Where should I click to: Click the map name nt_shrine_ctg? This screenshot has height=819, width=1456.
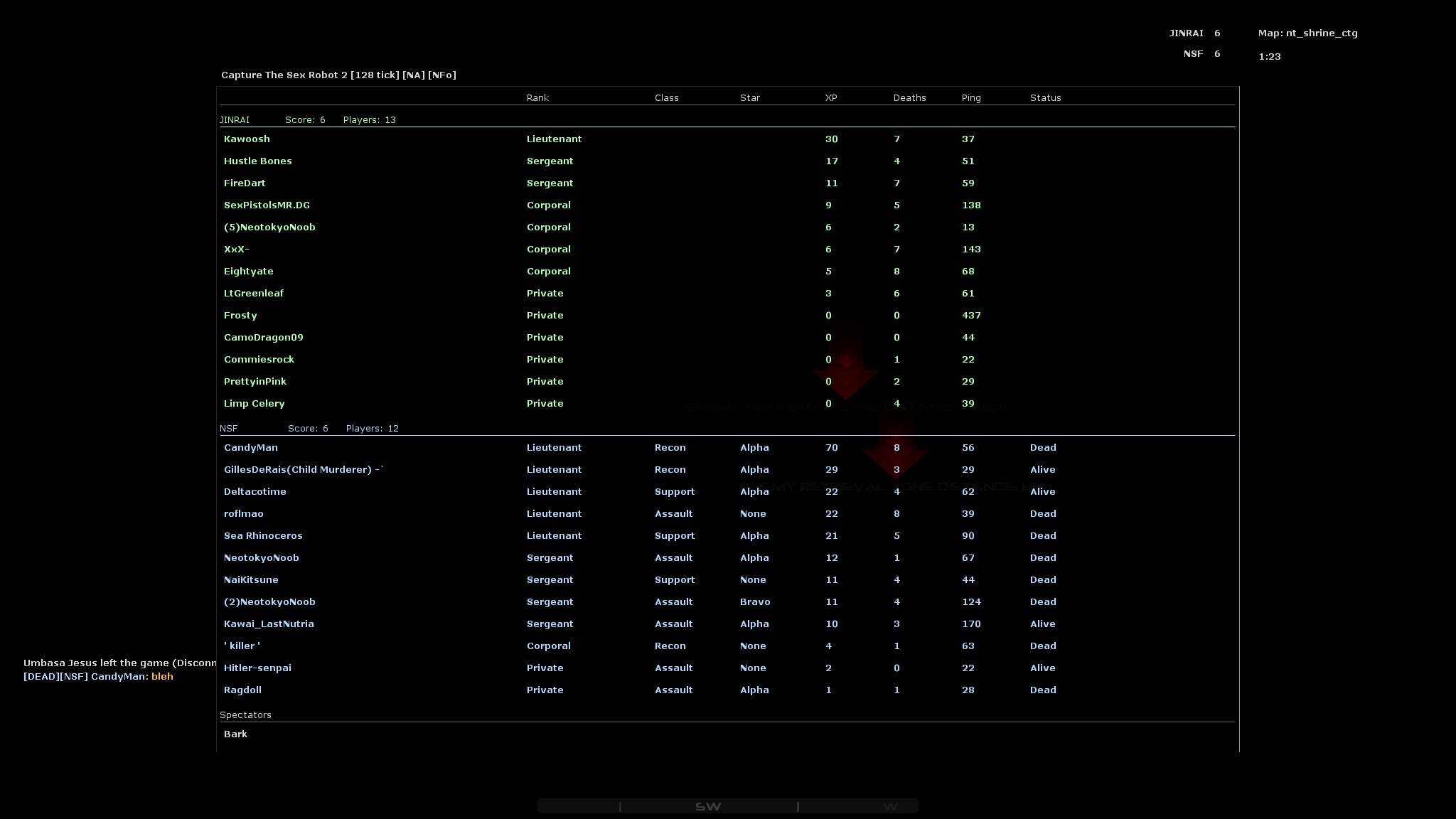tap(1321, 33)
